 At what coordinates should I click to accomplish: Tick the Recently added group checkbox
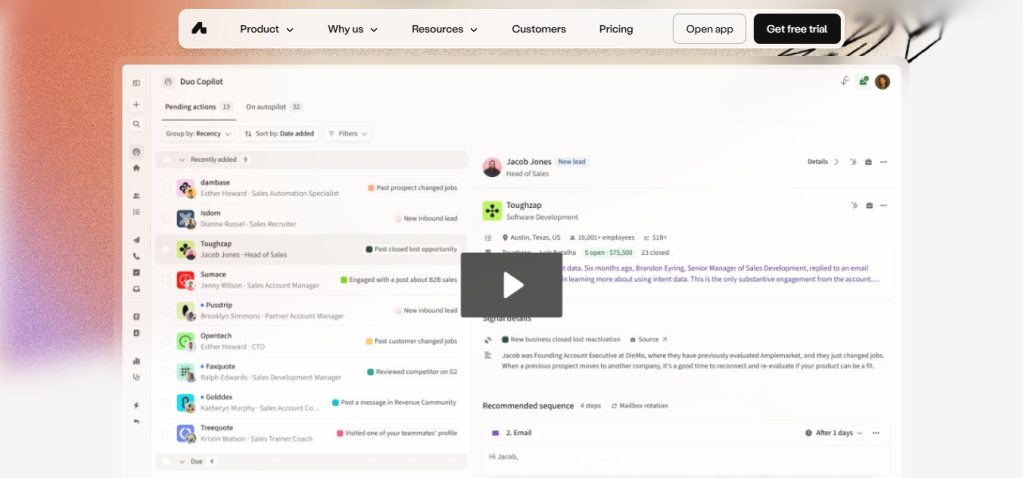(166, 159)
